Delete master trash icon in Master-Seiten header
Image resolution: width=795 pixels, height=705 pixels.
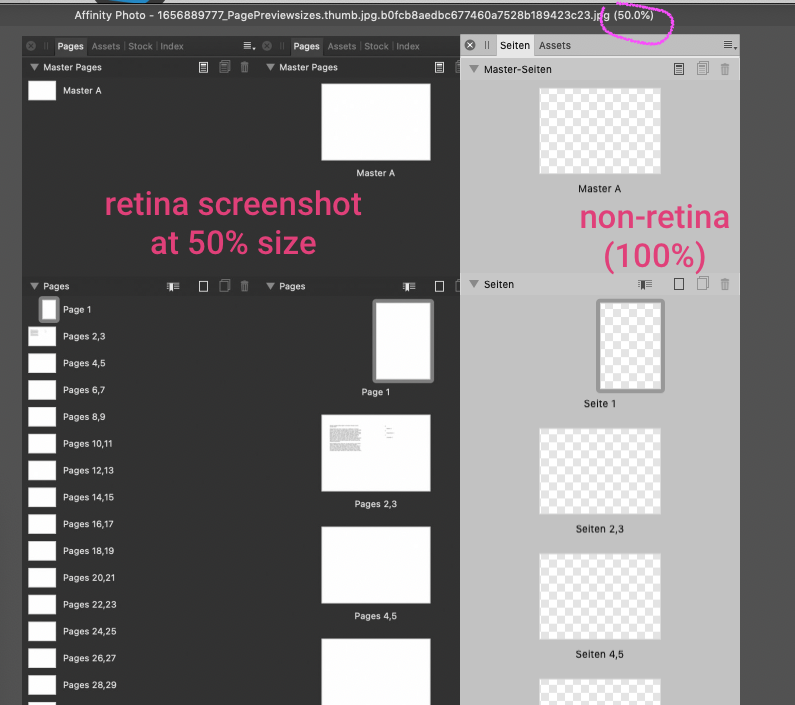(x=725, y=69)
